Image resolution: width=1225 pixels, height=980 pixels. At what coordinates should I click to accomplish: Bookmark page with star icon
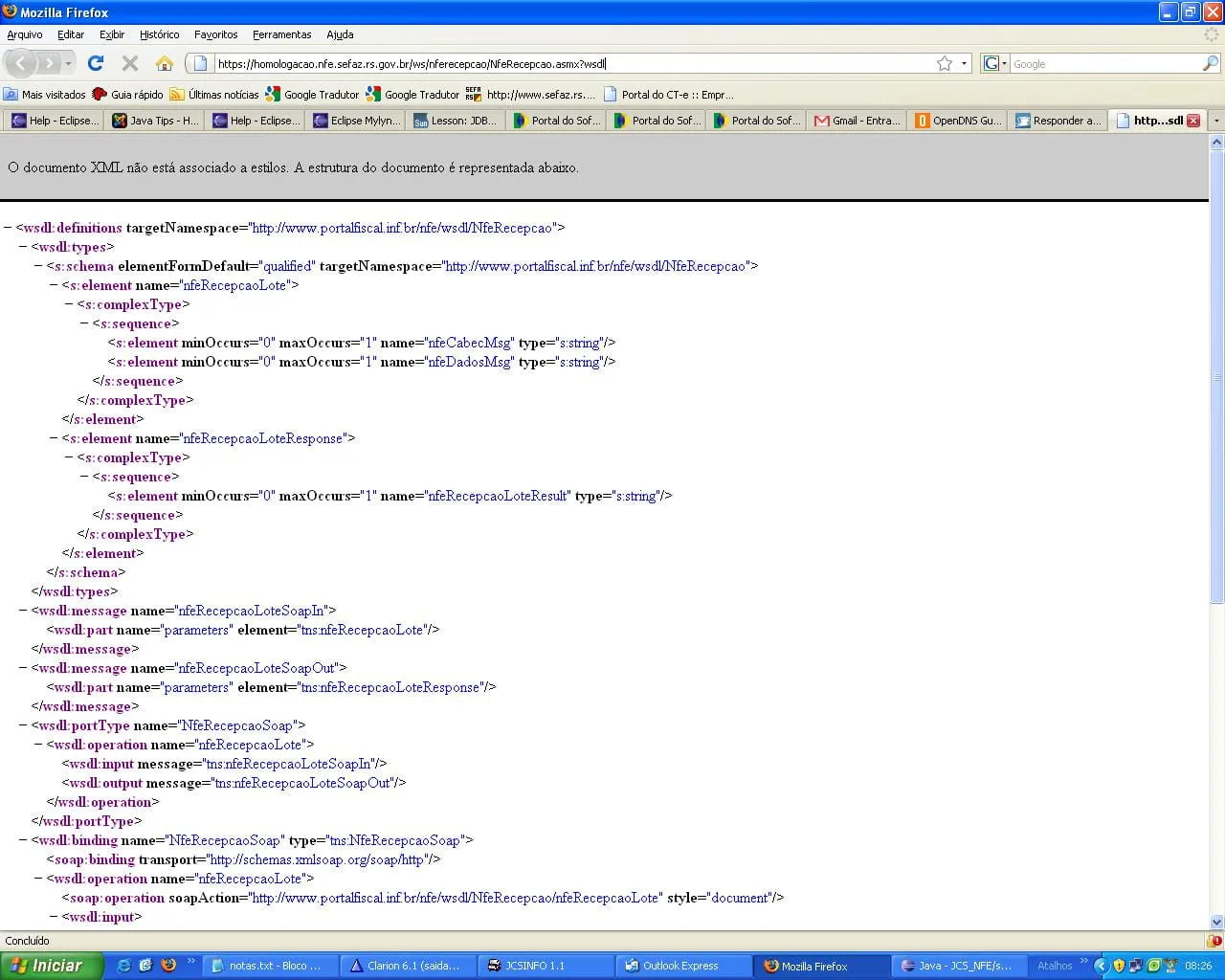[x=945, y=63]
